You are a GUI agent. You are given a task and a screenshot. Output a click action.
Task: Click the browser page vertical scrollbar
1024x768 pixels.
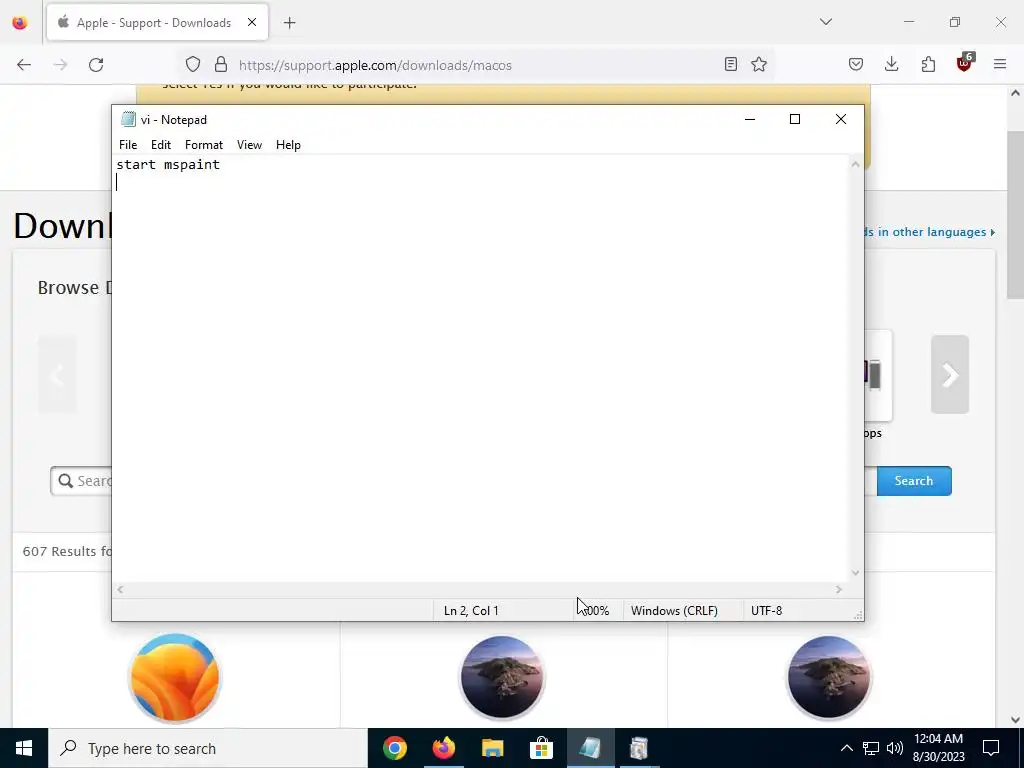(x=1015, y=214)
